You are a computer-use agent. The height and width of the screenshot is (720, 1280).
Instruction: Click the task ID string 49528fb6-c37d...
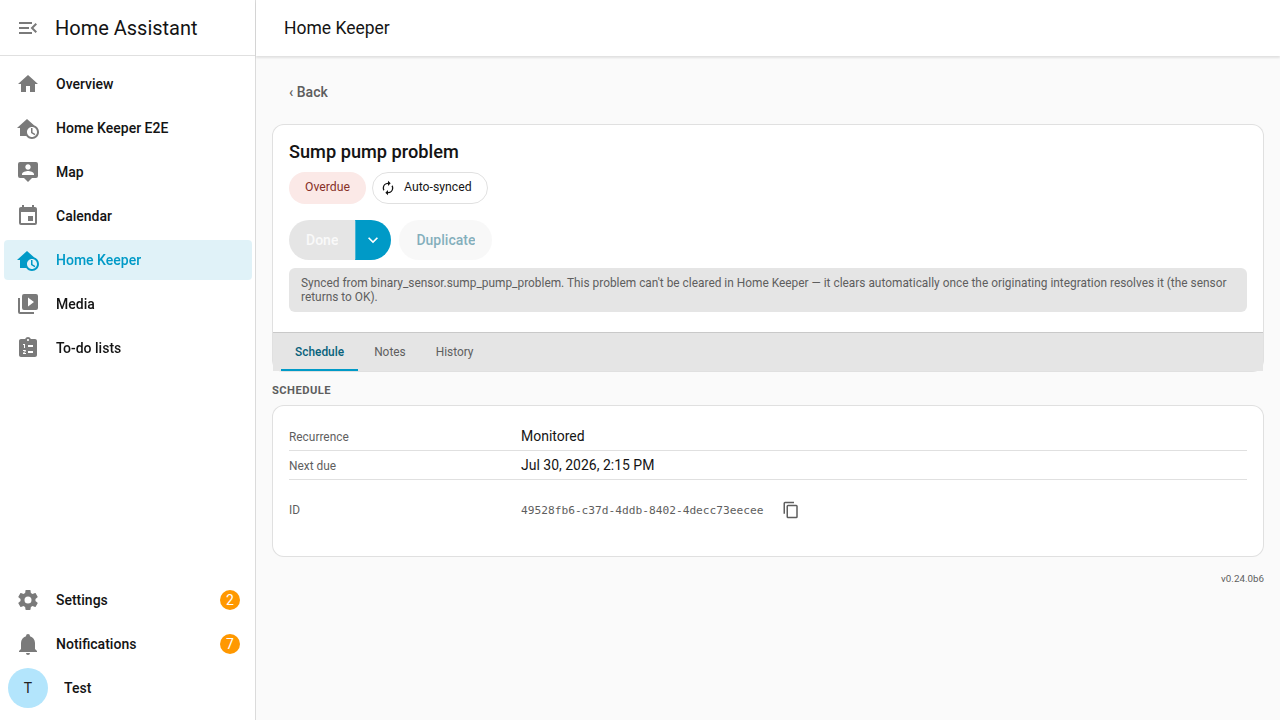642,510
